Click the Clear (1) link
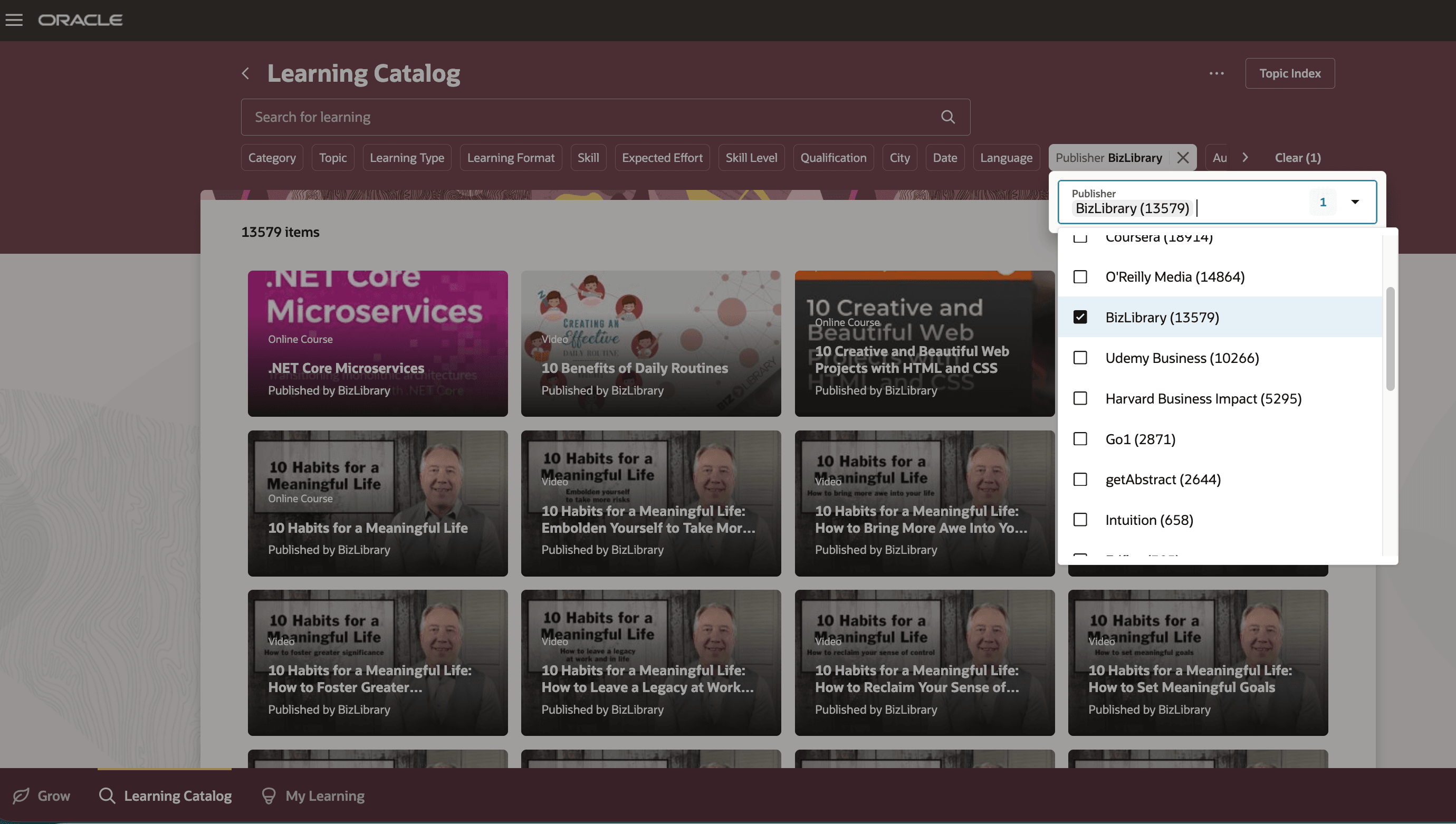This screenshot has height=824, width=1456. (x=1297, y=157)
